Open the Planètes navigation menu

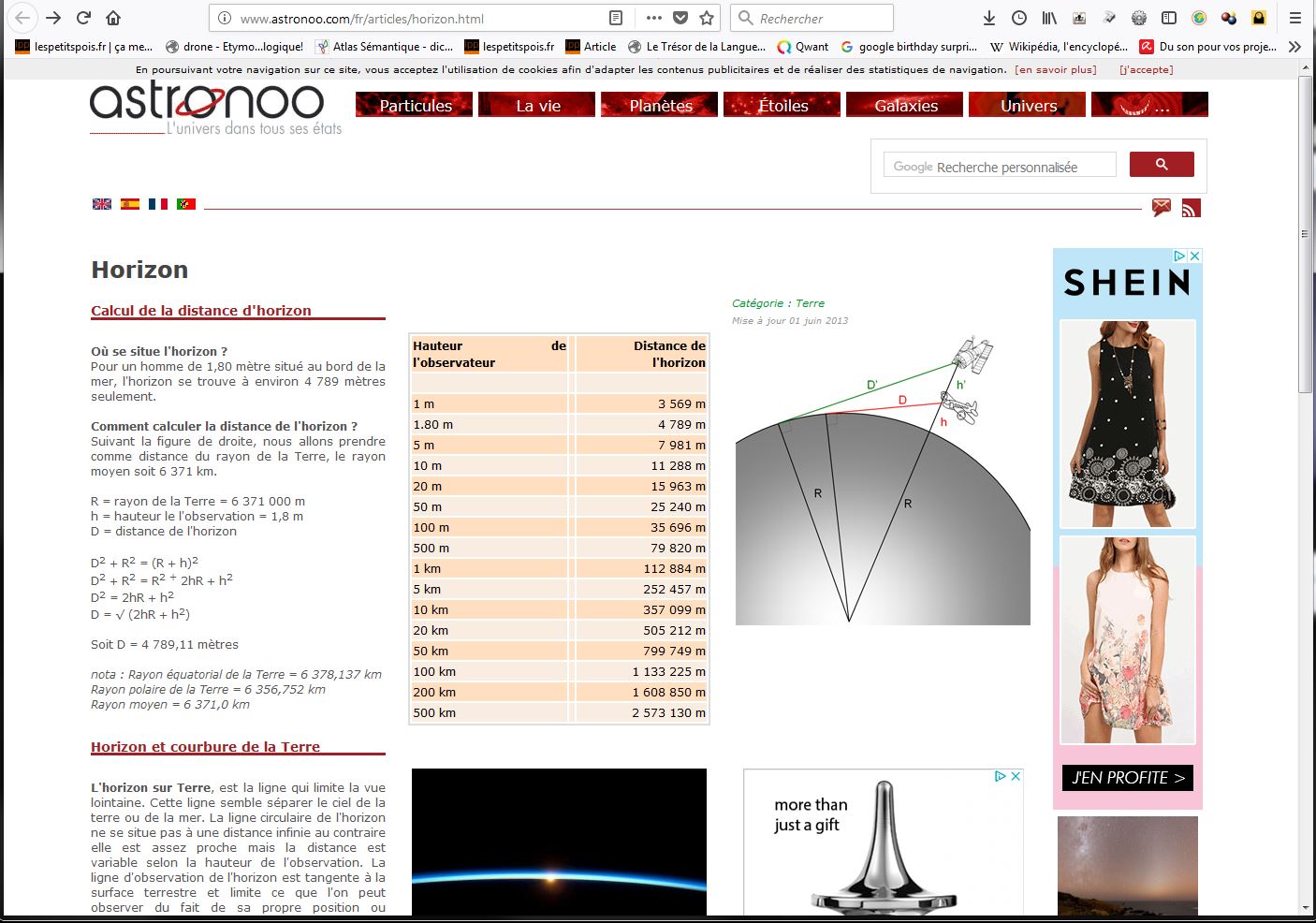click(x=660, y=105)
